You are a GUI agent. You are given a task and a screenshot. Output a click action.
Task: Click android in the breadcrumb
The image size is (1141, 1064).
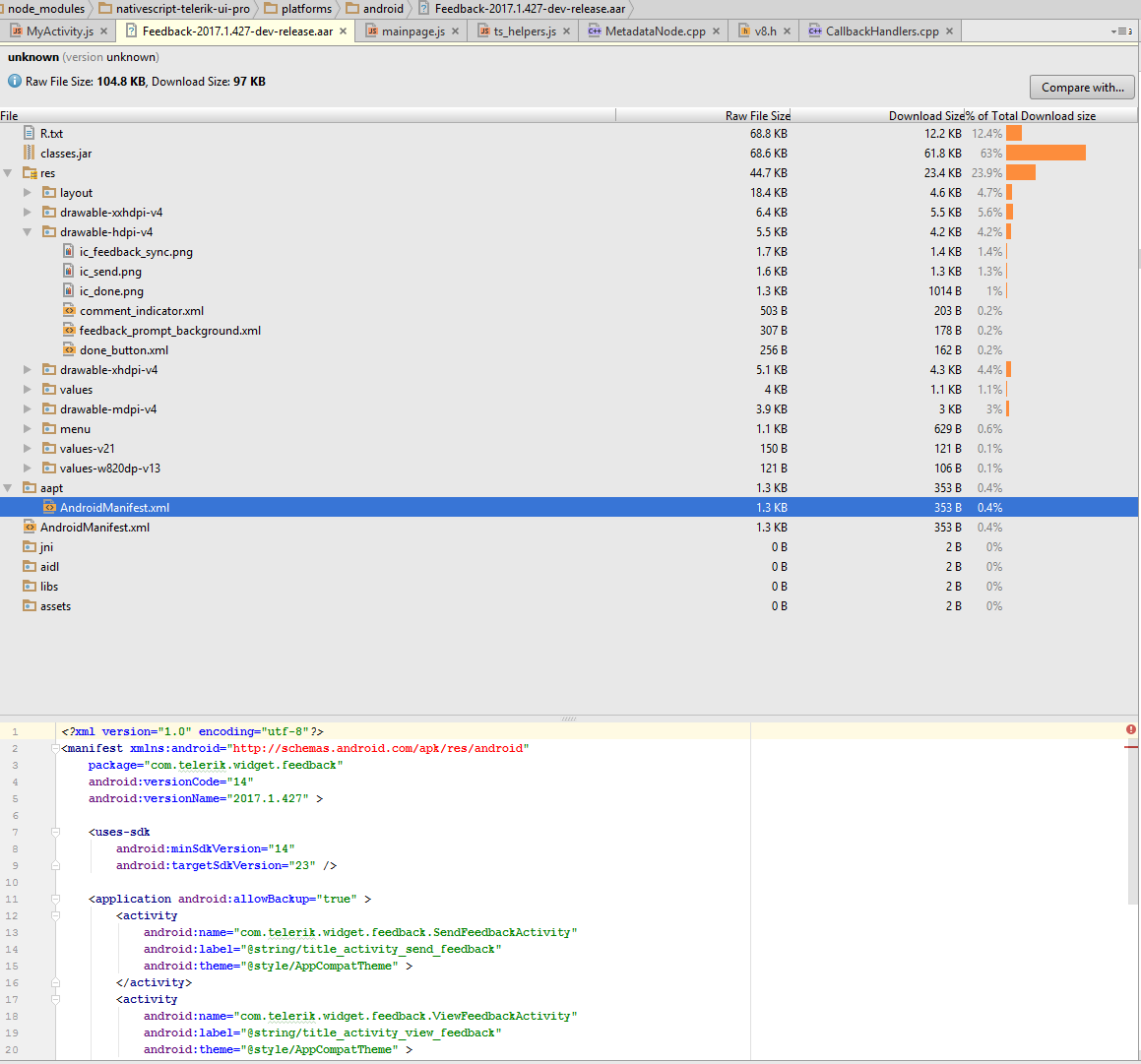pos(384,9)
